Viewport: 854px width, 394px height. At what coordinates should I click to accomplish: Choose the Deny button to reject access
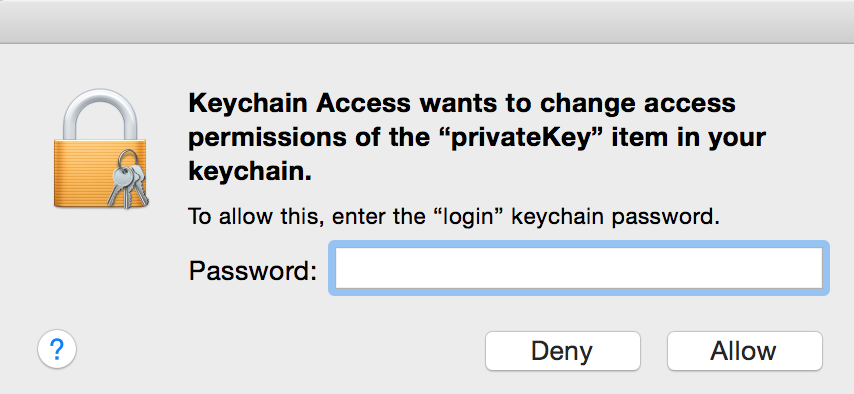point(563,351)
